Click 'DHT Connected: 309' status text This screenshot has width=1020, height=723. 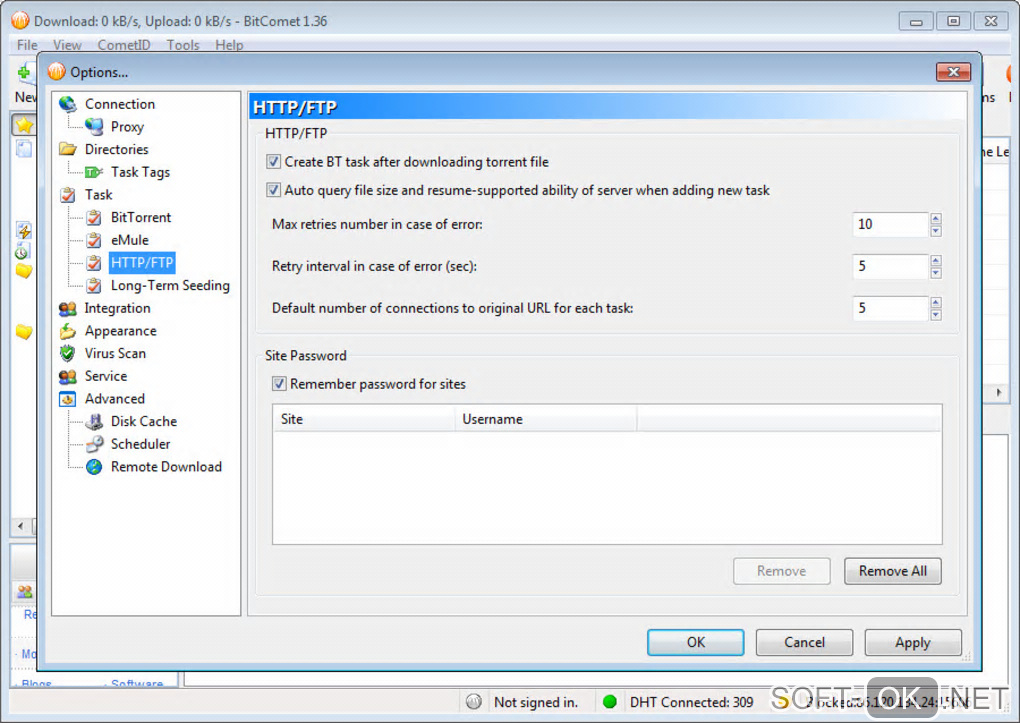(x=691, y=702)
